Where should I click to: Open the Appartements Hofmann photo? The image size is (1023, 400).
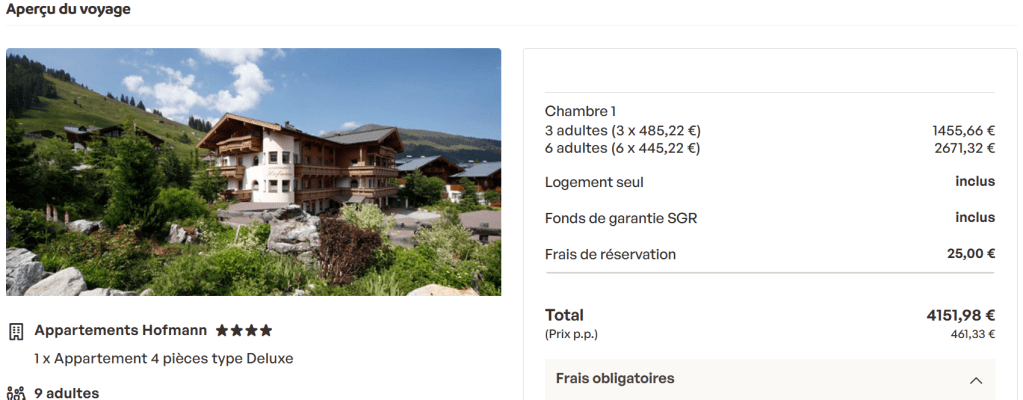254,172
